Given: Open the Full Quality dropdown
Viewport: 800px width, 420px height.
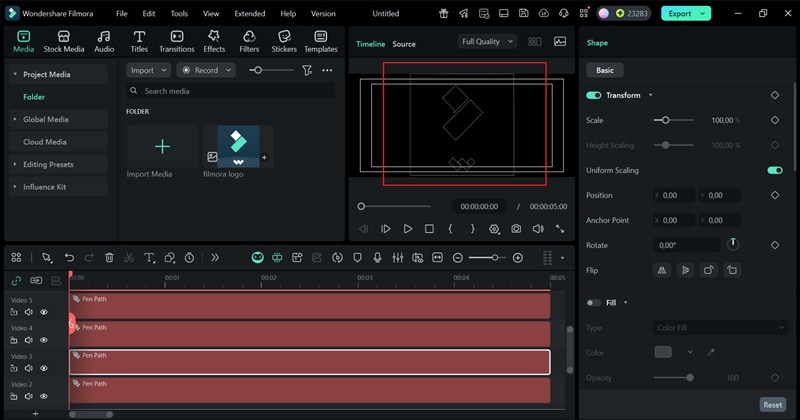Looking at the screenshot, I should click(x=487, y=41).
